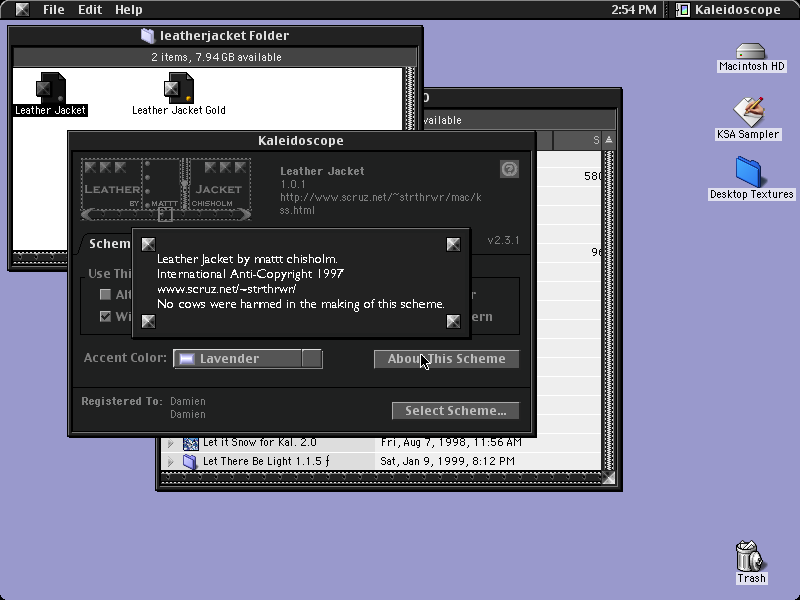Image resolution: width=800 pixels, height=600 pixels.
Task: Toggle the checked checkbox beginning with "Wi"
Action: (105, 316)
